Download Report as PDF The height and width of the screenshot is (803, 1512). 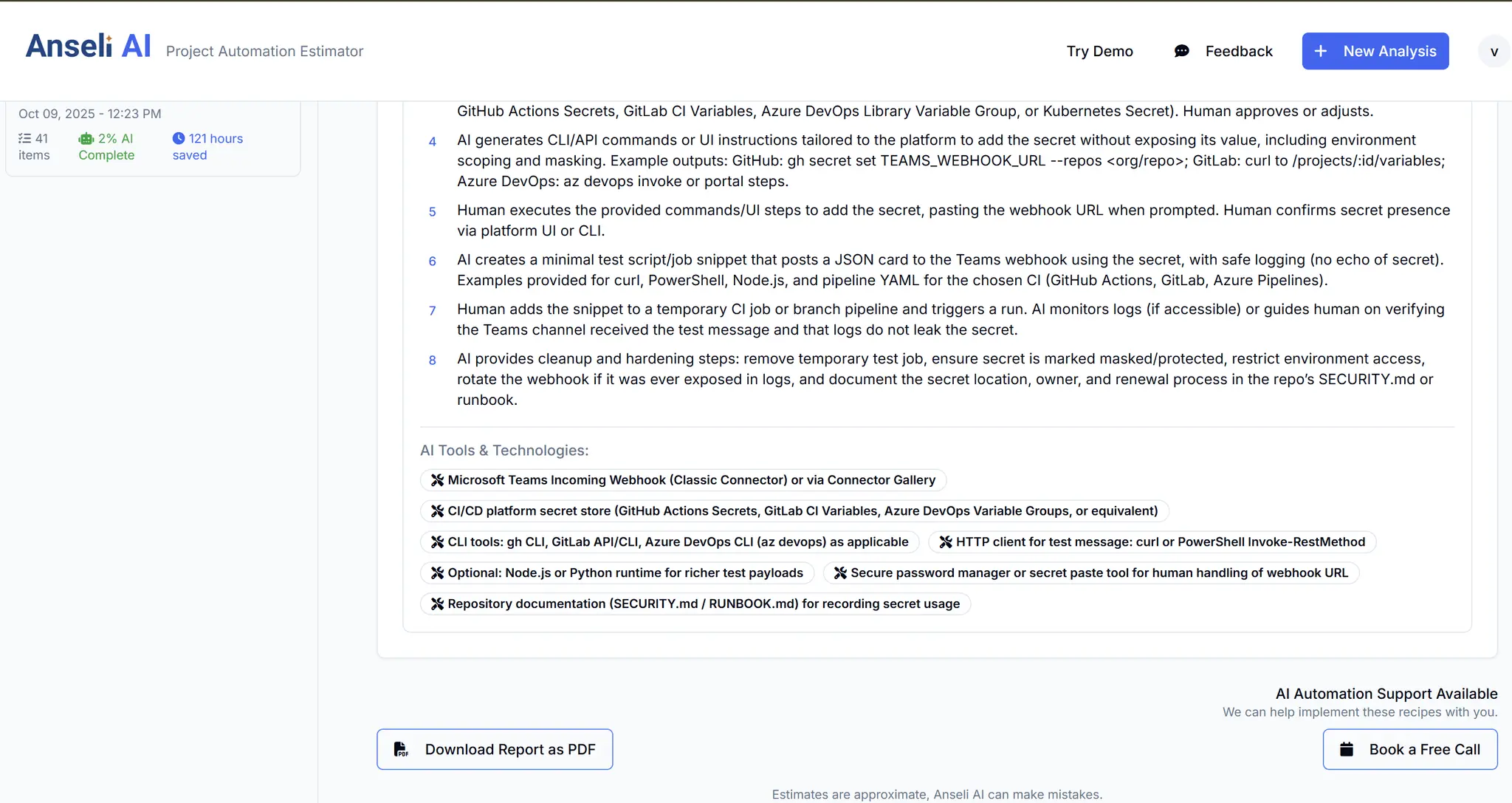pos(495,749)
